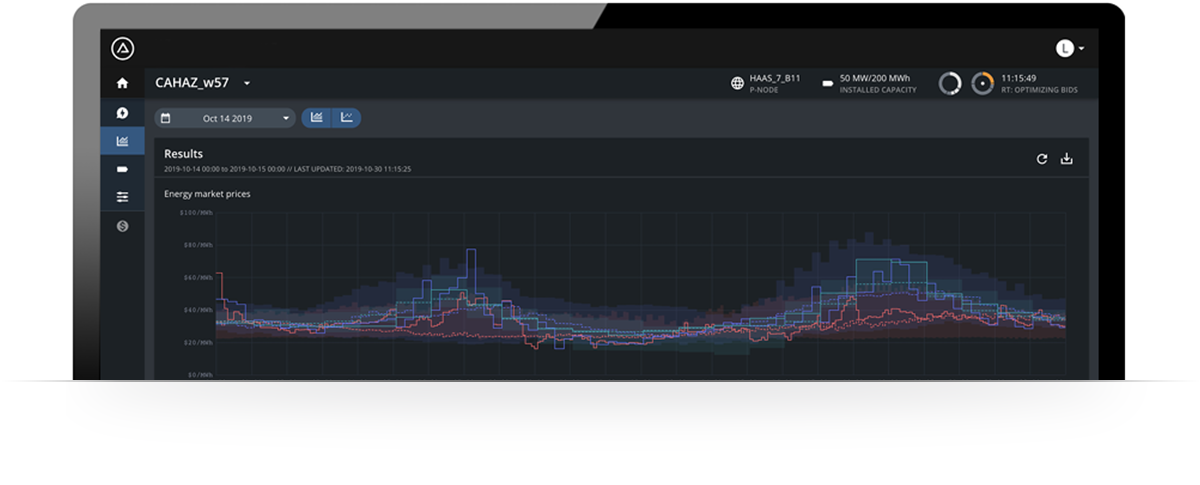Expand the user account menu arrow
This screenshot has height=485, width=1200.
coord(1082,48)
